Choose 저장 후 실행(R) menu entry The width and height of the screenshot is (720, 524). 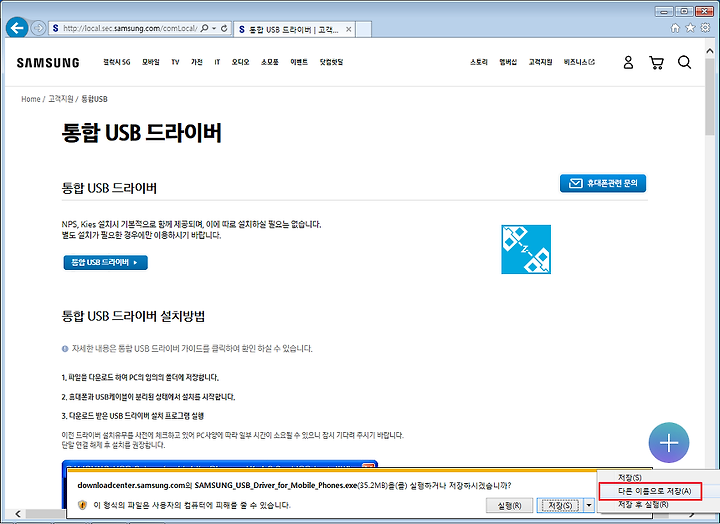643,505
